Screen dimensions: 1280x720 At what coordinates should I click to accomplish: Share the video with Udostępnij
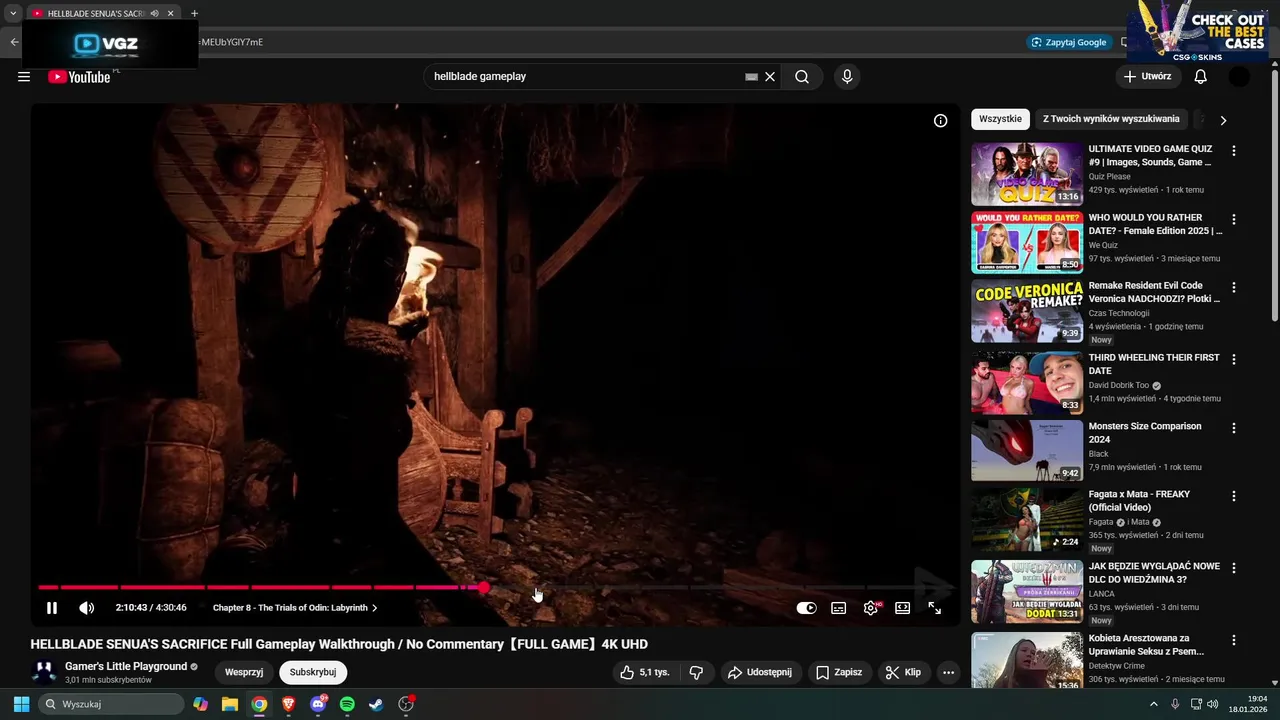coord(760,672)
